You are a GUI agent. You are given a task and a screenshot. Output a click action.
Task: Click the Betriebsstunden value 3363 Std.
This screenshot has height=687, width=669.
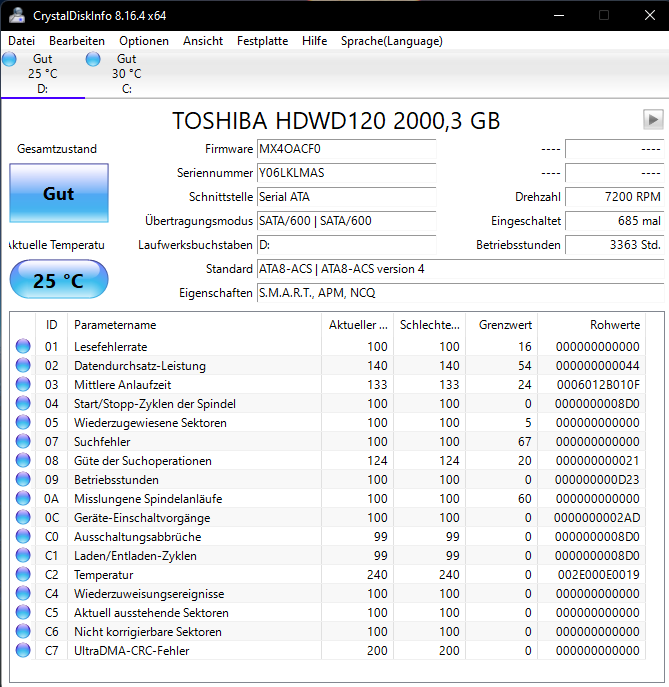tap(615, 244)
